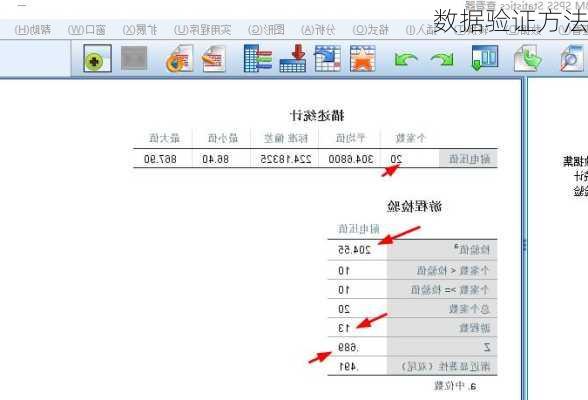Screen dimensions: 588x400
Task: Open the 图形(G) graphs menu
Action: point(266,30)
